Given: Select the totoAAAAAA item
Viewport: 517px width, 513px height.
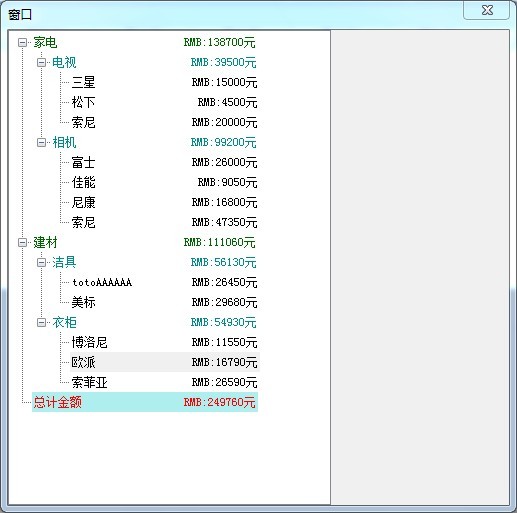Looking at the screenshot, I should (x=165, y=282).
